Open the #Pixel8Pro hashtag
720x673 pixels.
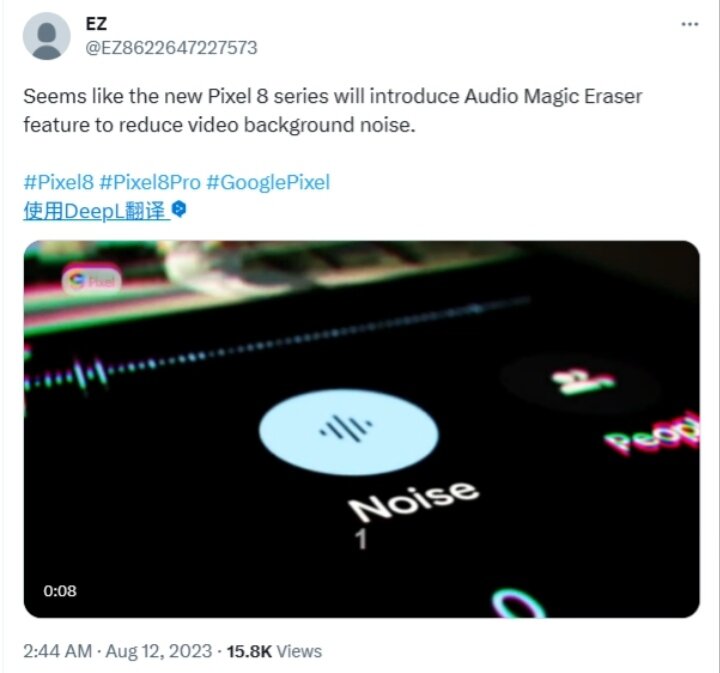click(x=150, y=182)
